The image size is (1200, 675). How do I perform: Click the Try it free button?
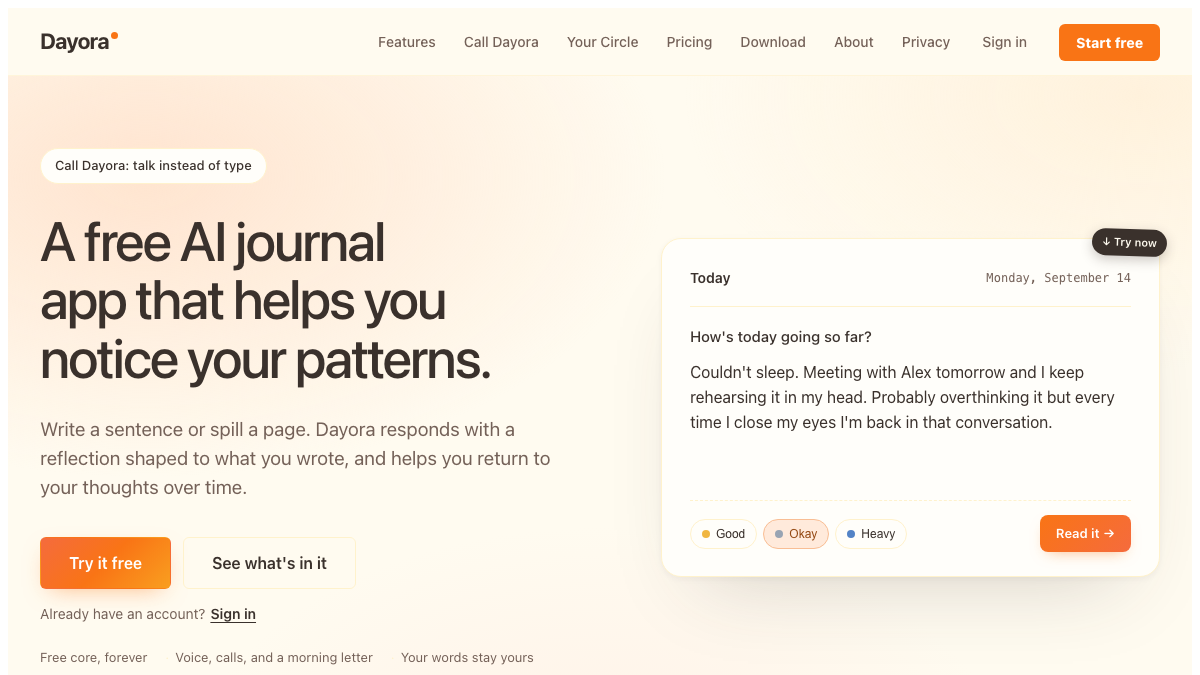(105, 563)
